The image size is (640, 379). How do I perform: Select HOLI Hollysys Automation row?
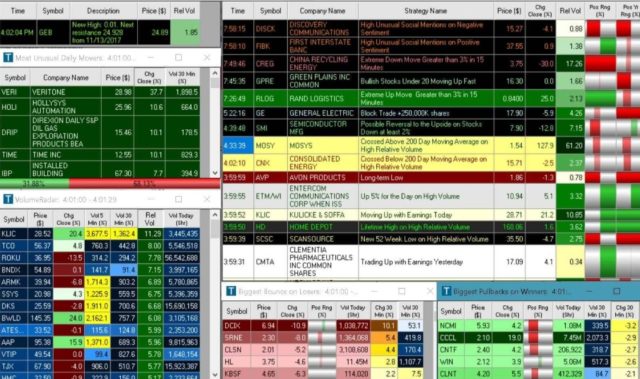tap(100, 107)
